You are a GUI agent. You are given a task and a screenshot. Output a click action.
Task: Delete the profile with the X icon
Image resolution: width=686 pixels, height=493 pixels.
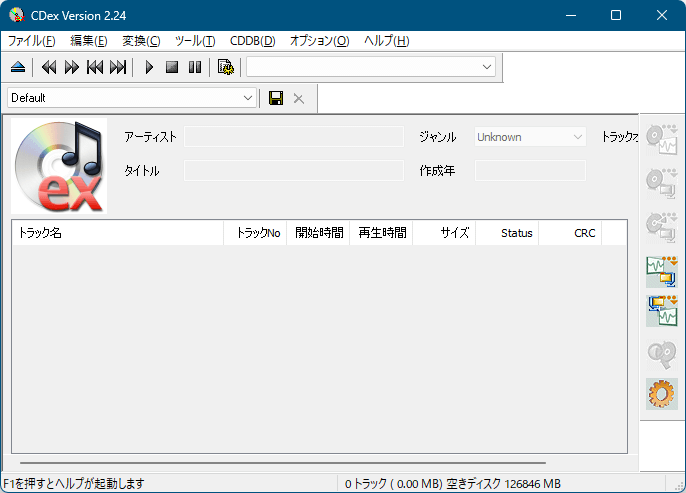299,98
